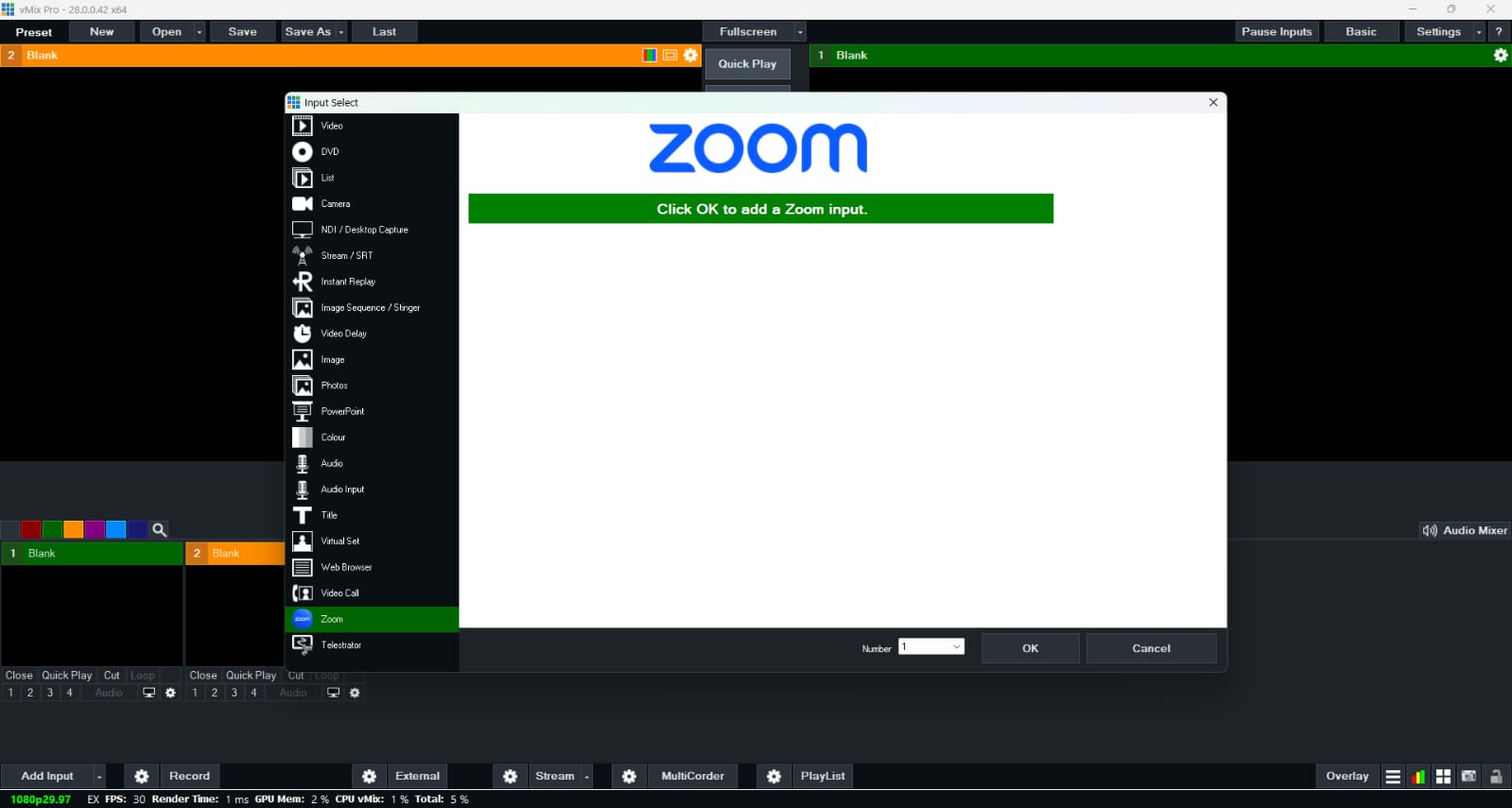Select DVD input type
1512x808 pixels.
(x=372, y=151)
